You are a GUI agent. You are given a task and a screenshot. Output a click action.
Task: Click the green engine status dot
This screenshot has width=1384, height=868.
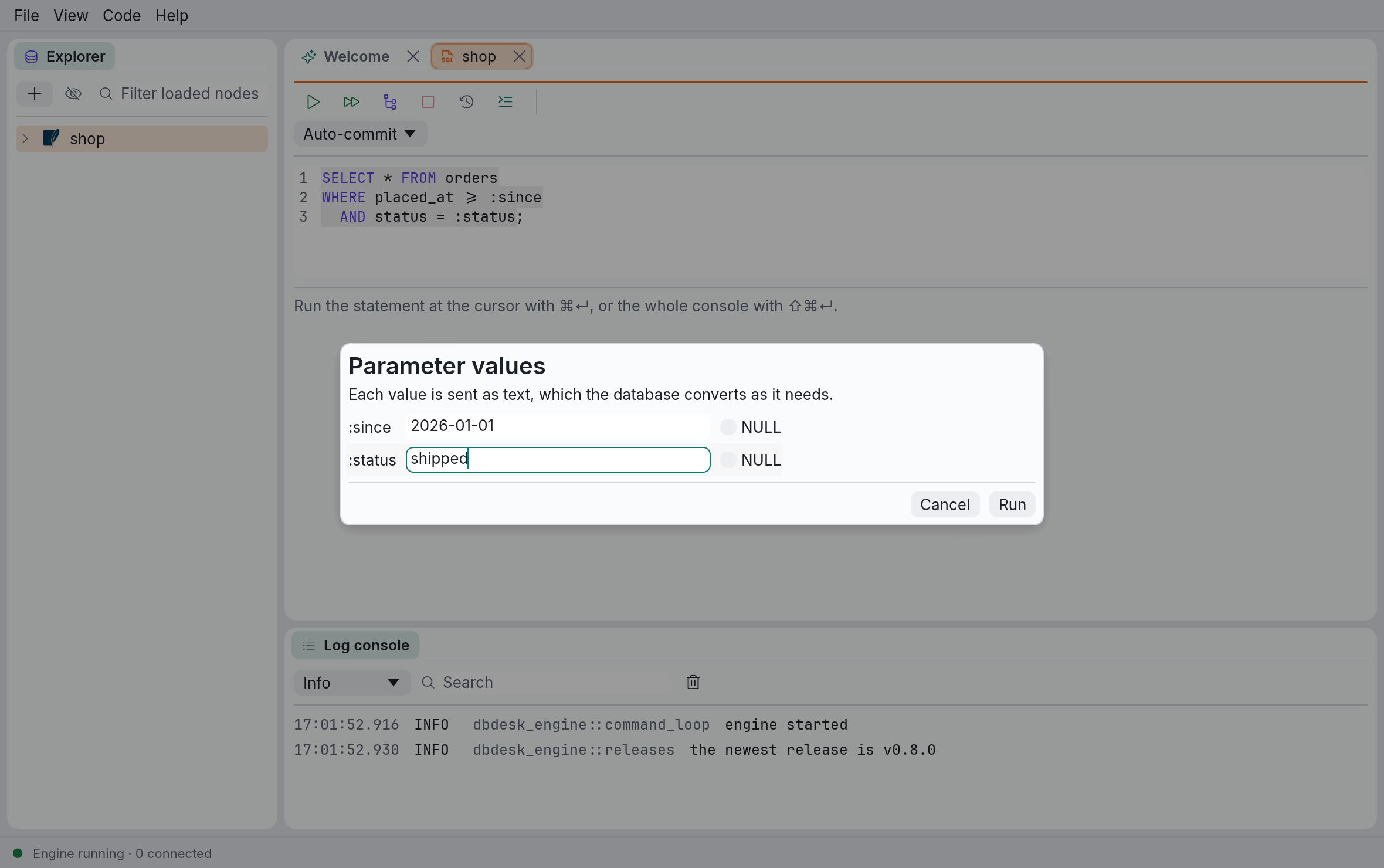(18, 853)
